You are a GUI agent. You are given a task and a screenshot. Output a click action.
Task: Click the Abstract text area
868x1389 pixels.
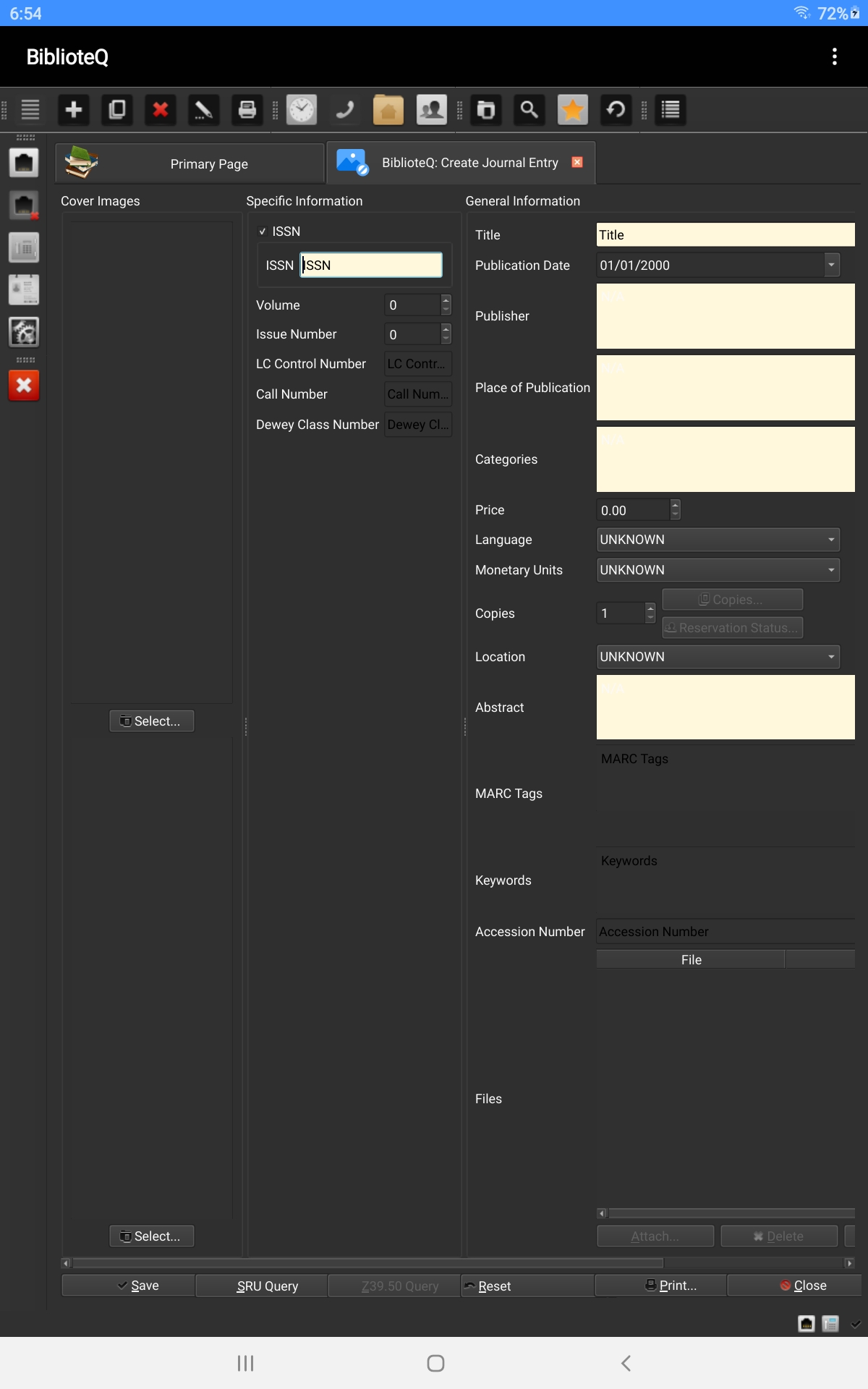click(x=726, y=708)
